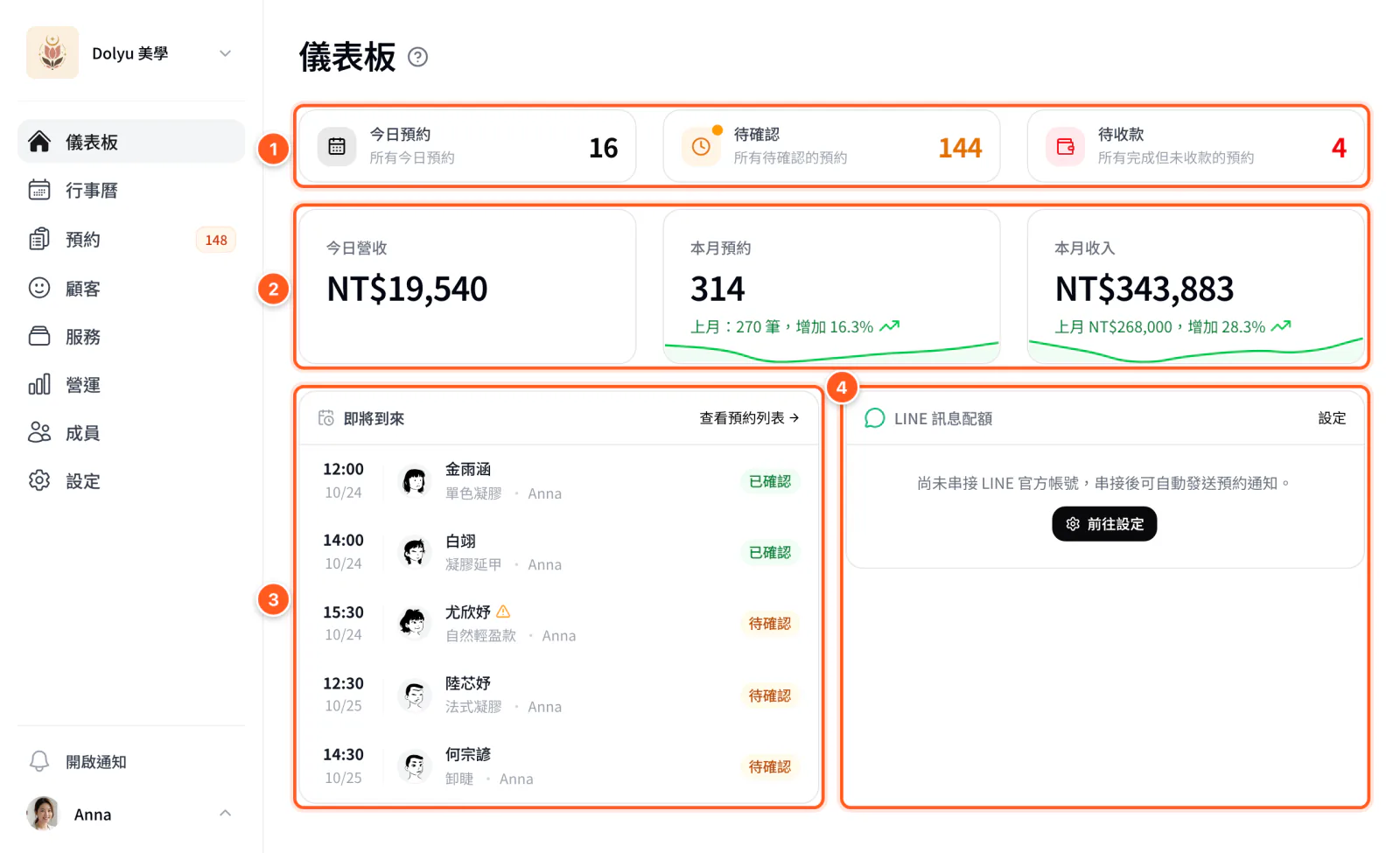Click the Dolyu 美學 logo icon
Viewport: 1400px width, 853px height.
click(x=52, y=52)
